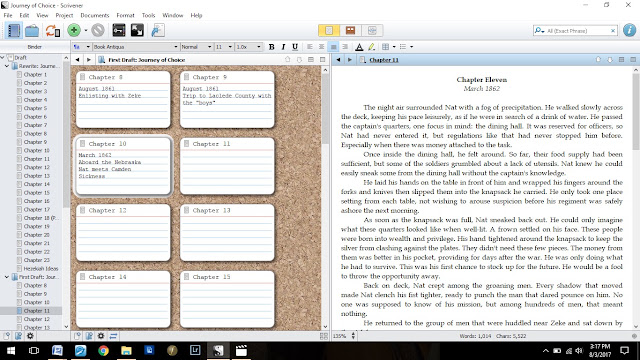Open the Normal font style dropdown
Screen dimensions: 640x360
[x=196, y=47]
